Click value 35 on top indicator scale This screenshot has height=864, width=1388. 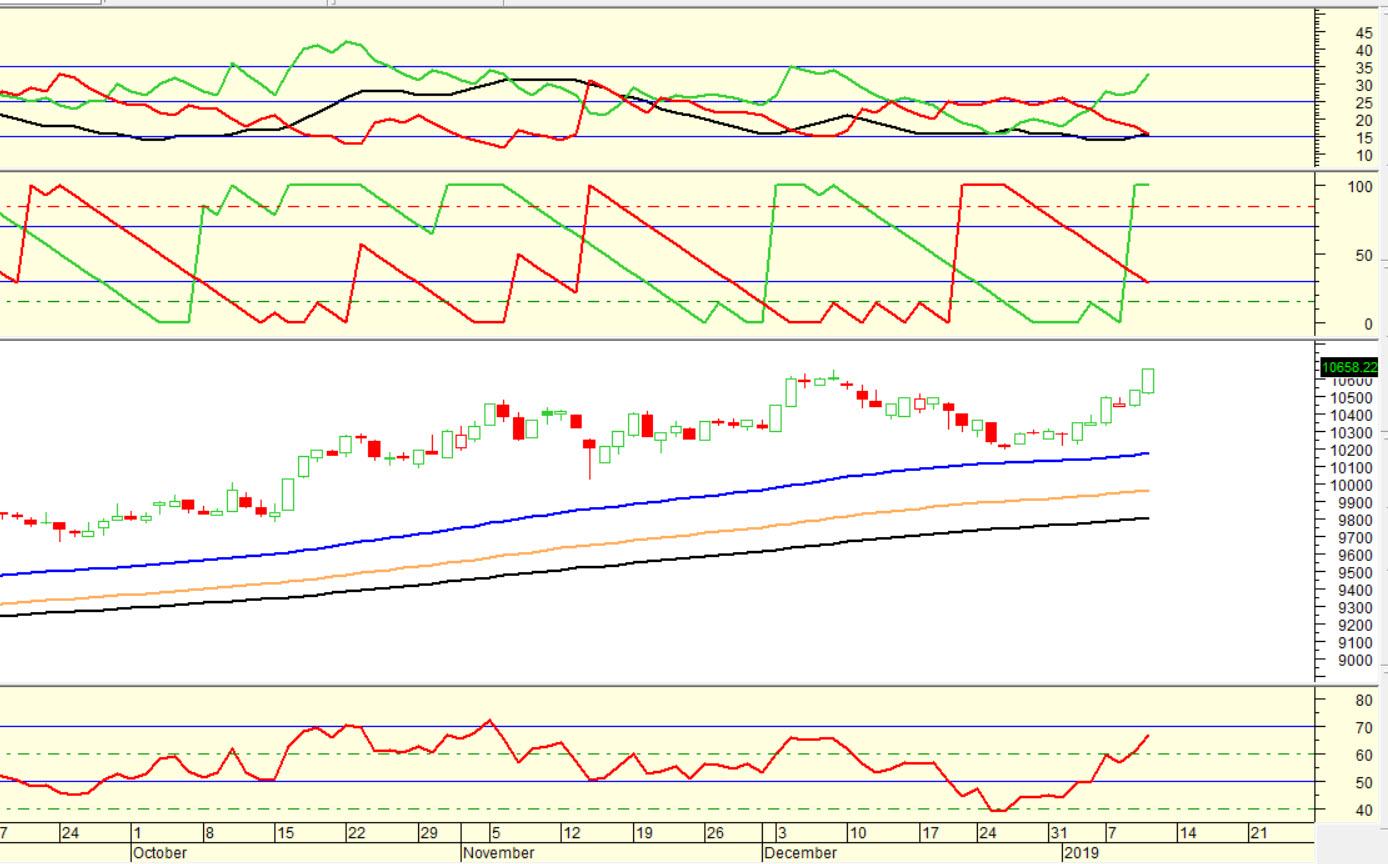click(x=1364, y=68)
